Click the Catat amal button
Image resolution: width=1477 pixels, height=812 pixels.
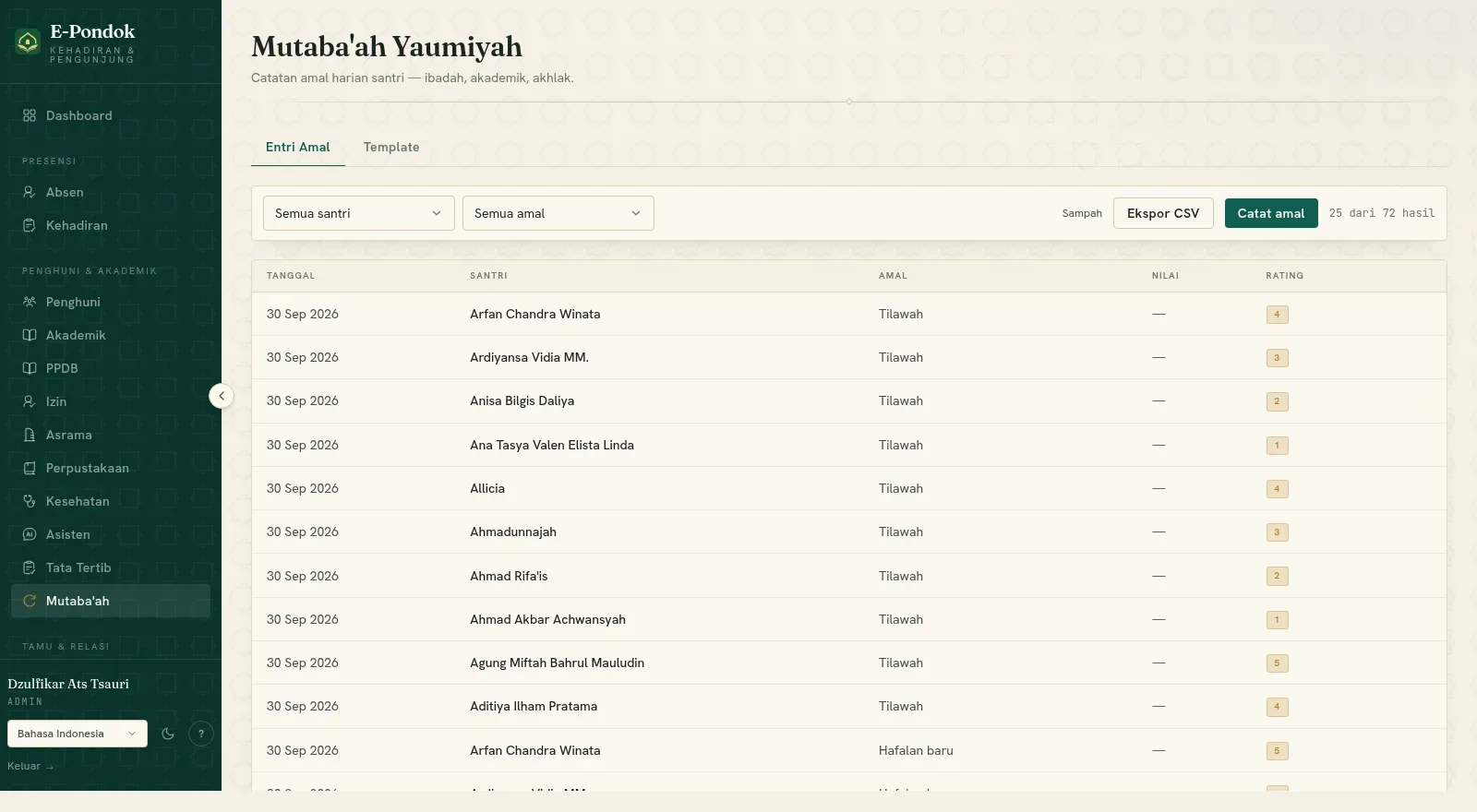coord(1271,213)
